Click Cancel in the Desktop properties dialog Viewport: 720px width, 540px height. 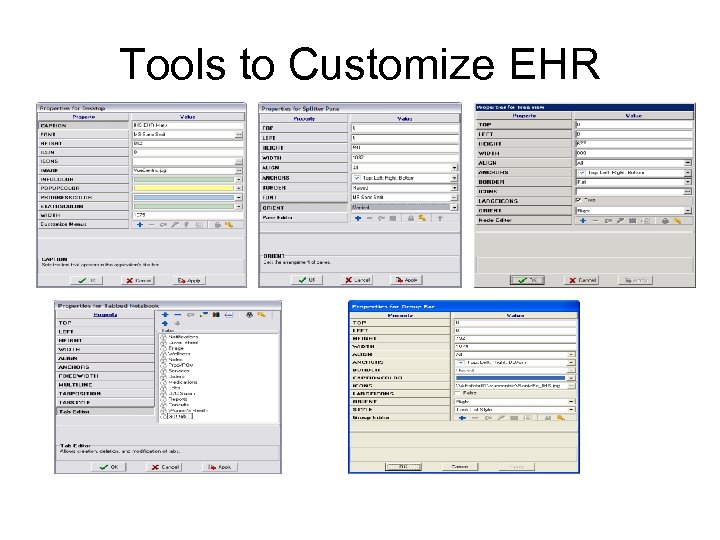tap(138, 280)
